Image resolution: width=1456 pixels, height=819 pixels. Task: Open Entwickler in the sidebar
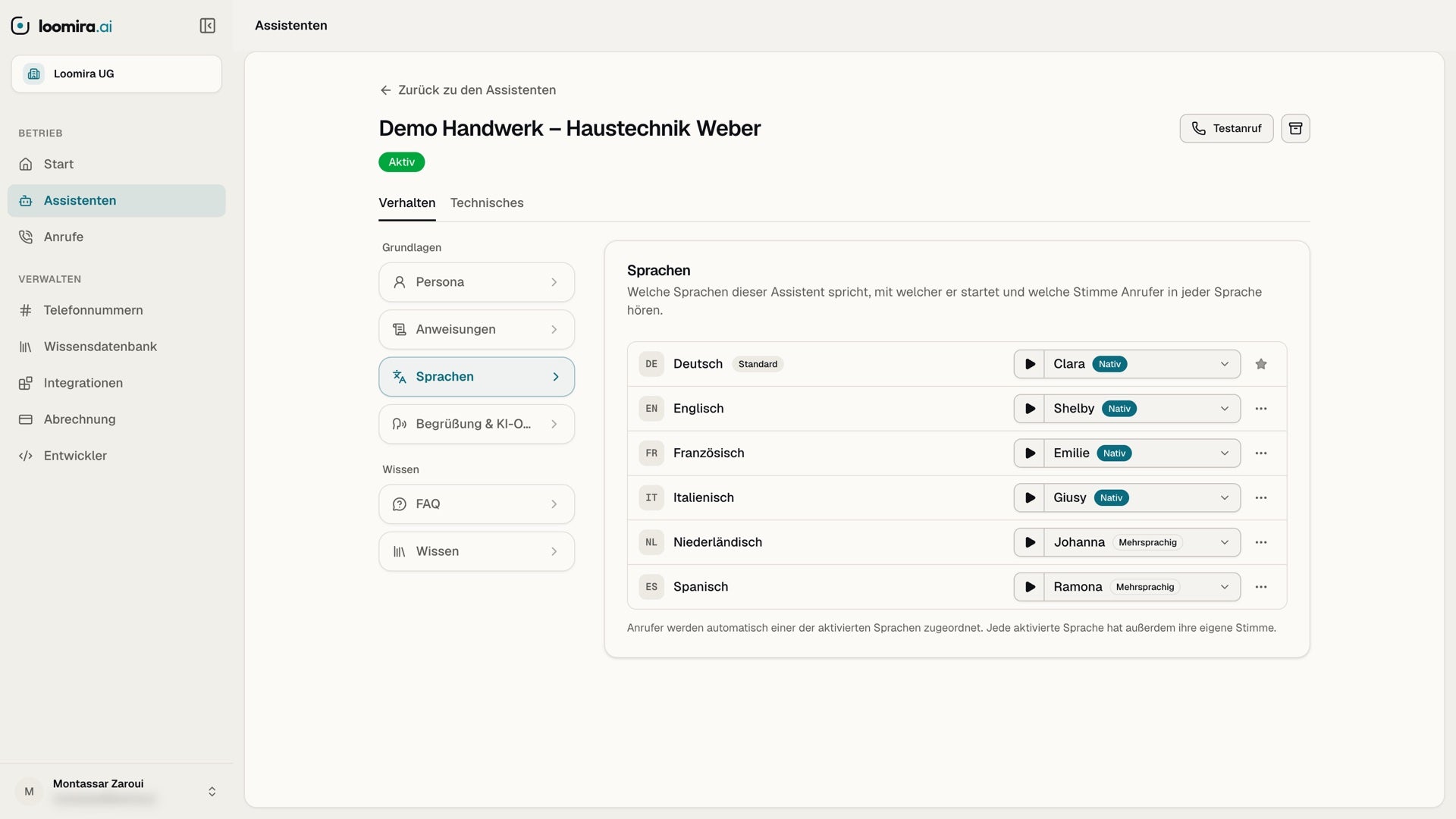pos(116,456)
